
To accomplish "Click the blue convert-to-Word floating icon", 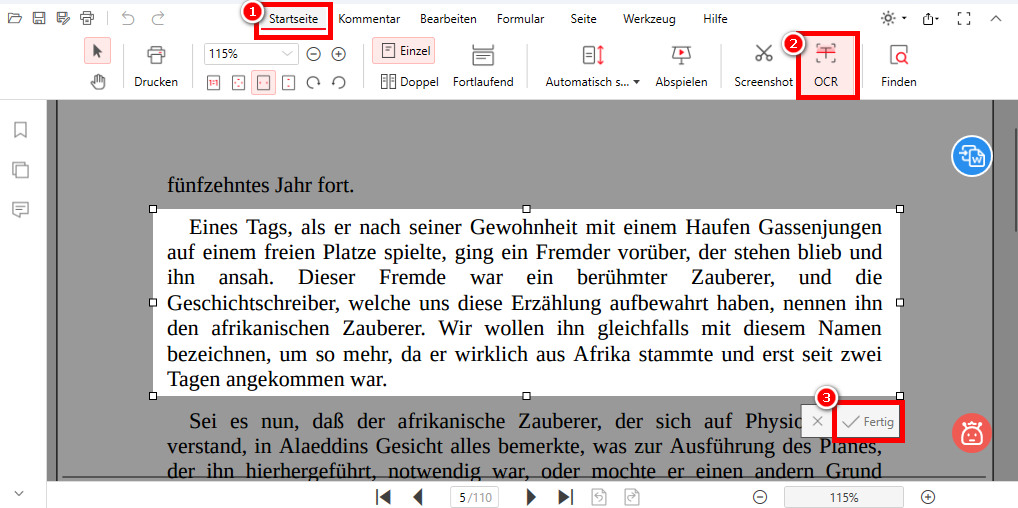I will tap(970, 156).
